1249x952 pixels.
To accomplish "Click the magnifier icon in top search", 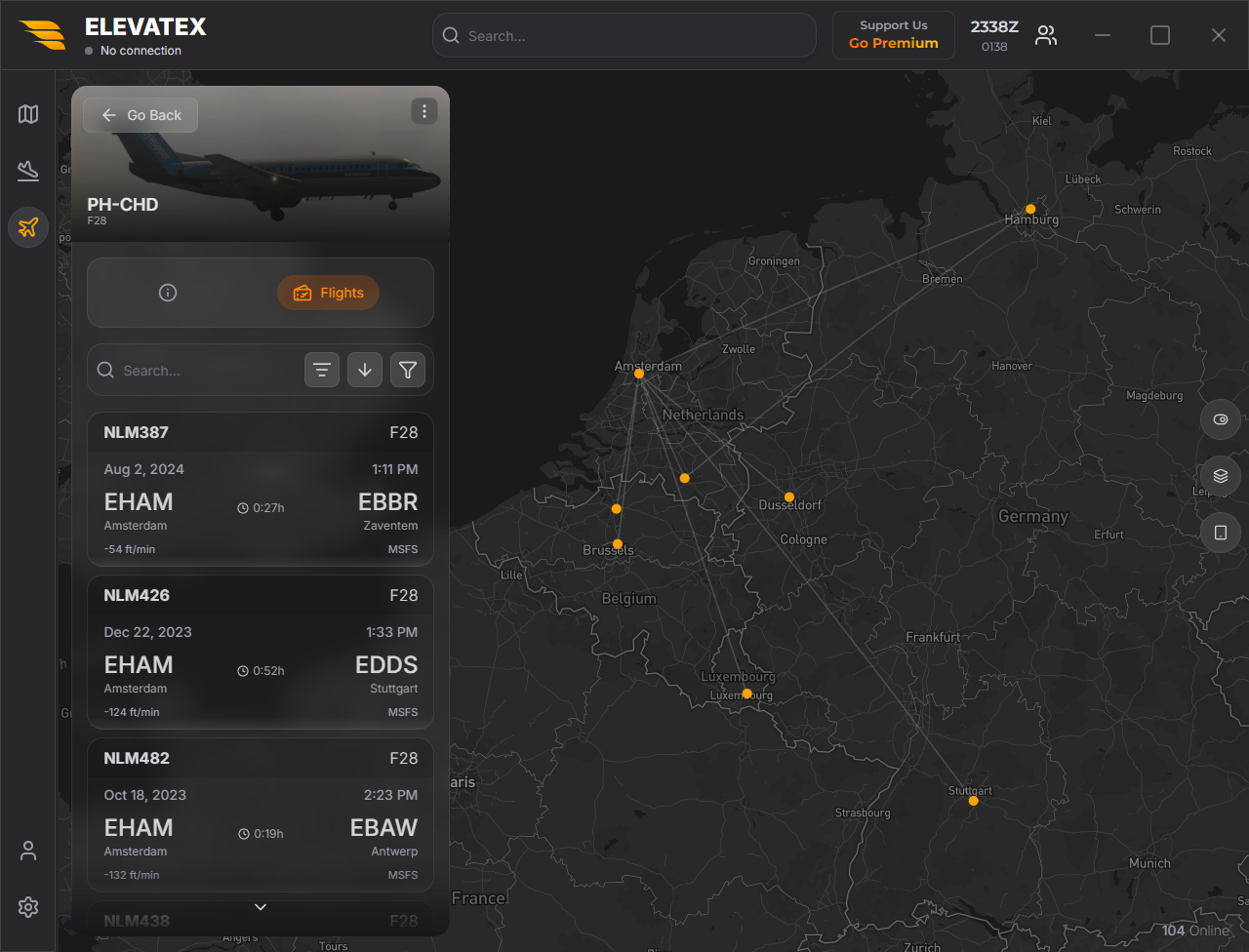I will tap(451, 36).
